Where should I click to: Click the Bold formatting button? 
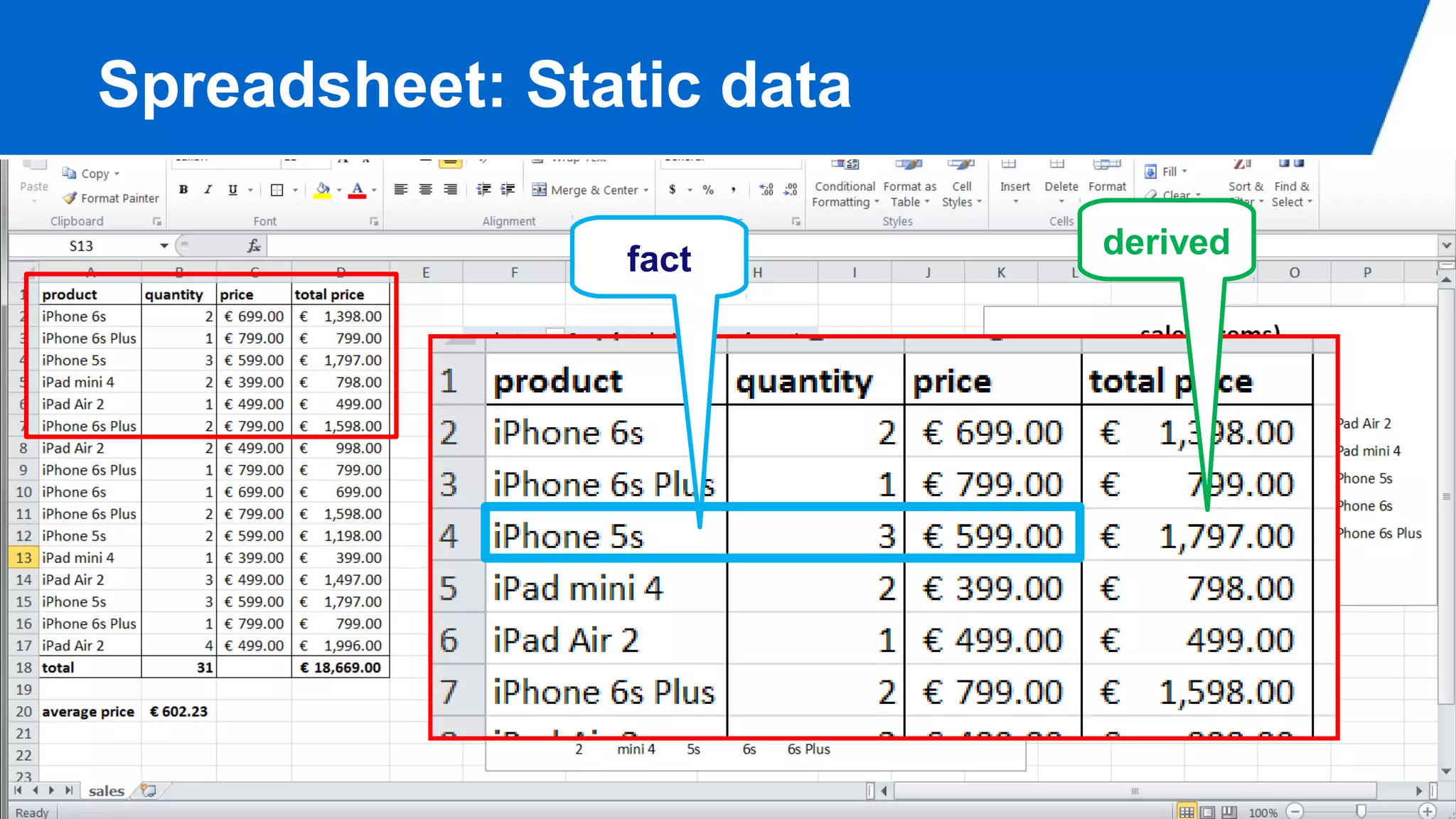point(183,190)
